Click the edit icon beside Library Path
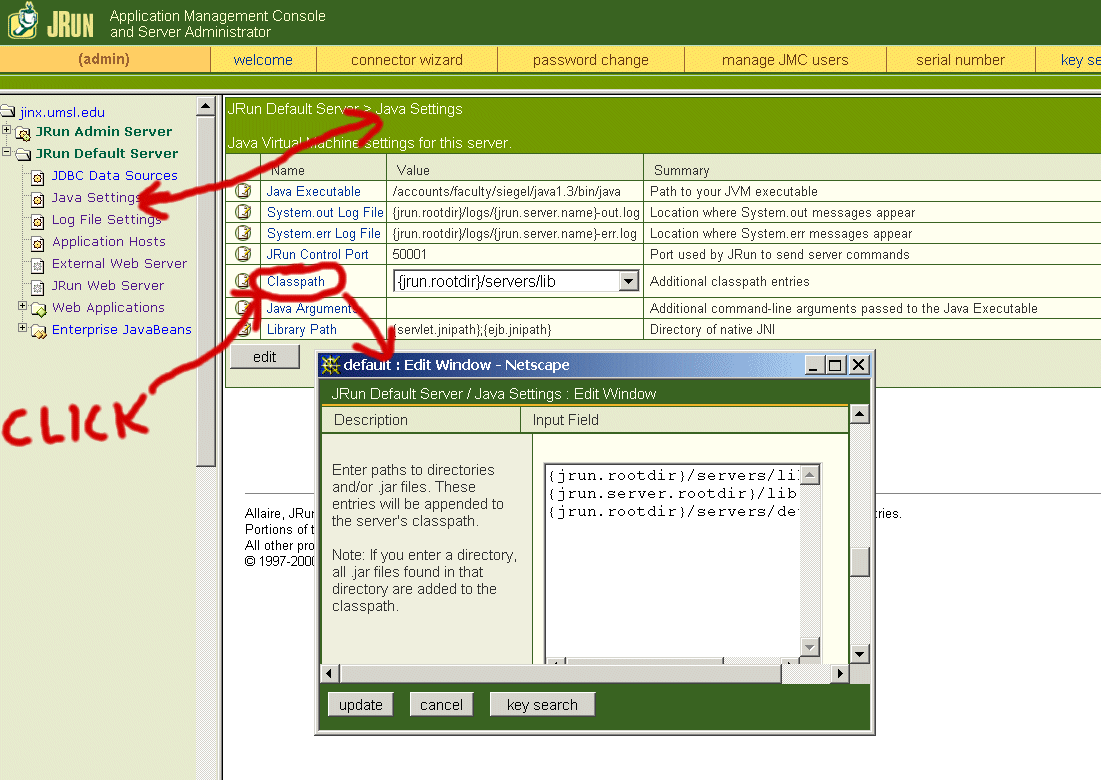1101x780 pixels. click(243, 329)
